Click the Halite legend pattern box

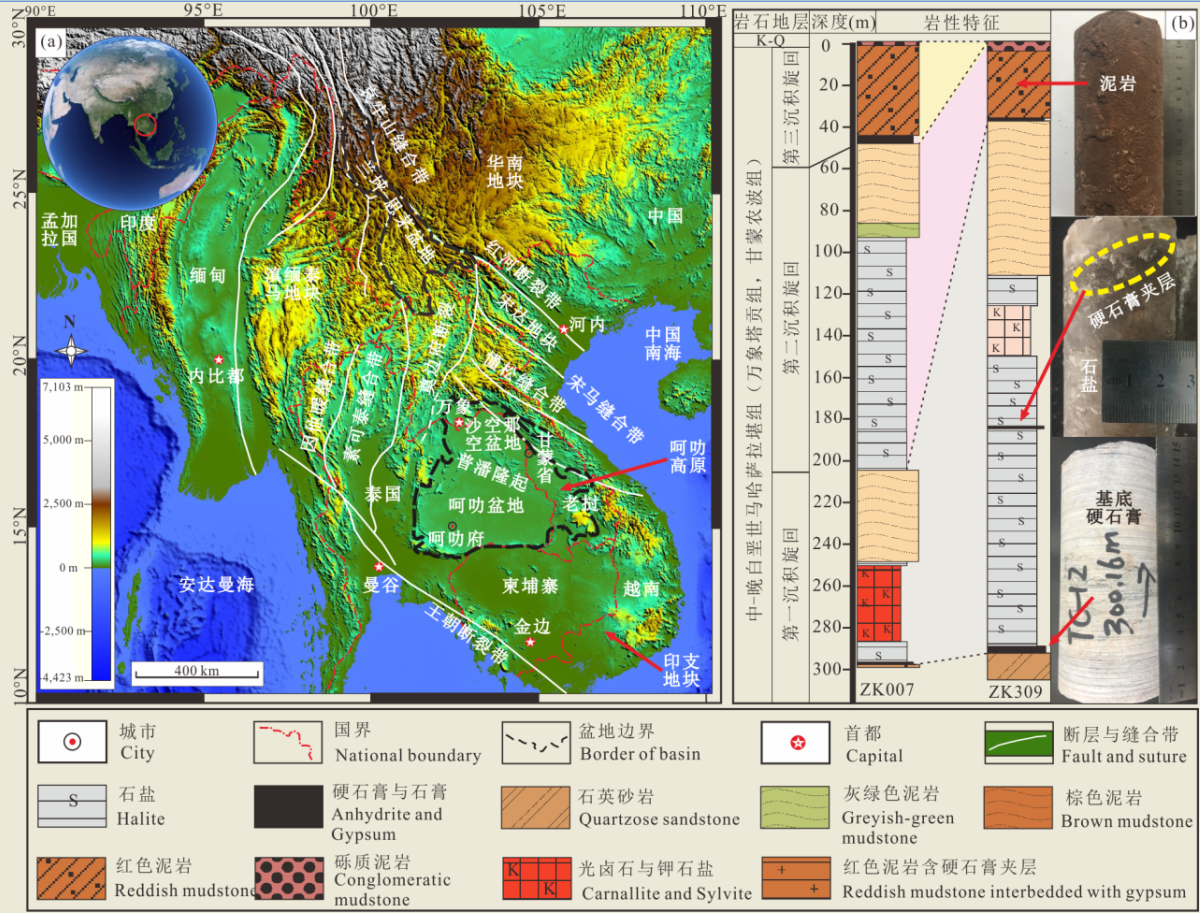pyautogui.click(x=71, y=806)
